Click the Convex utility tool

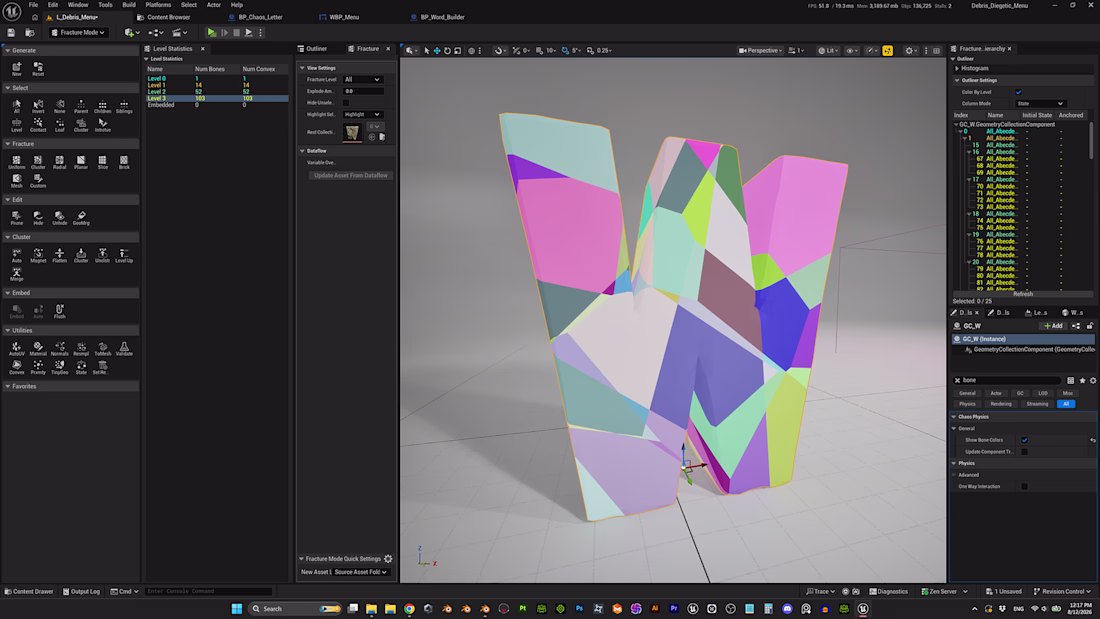pyautogui.click(x=16, y=367)
